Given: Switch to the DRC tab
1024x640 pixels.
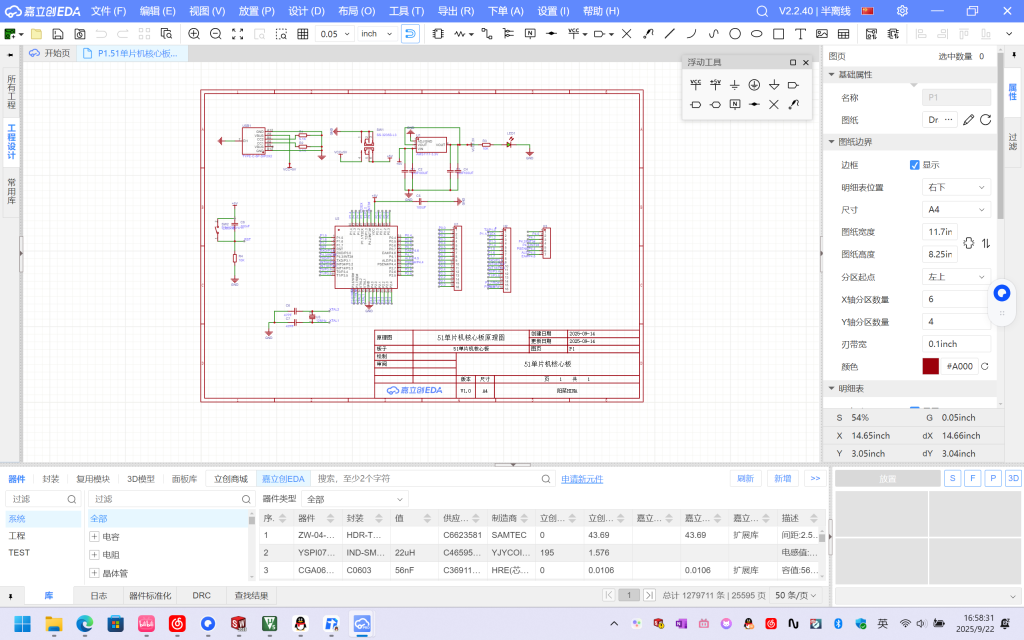Looking at the screenshot, I should click(x=201, y=595).
